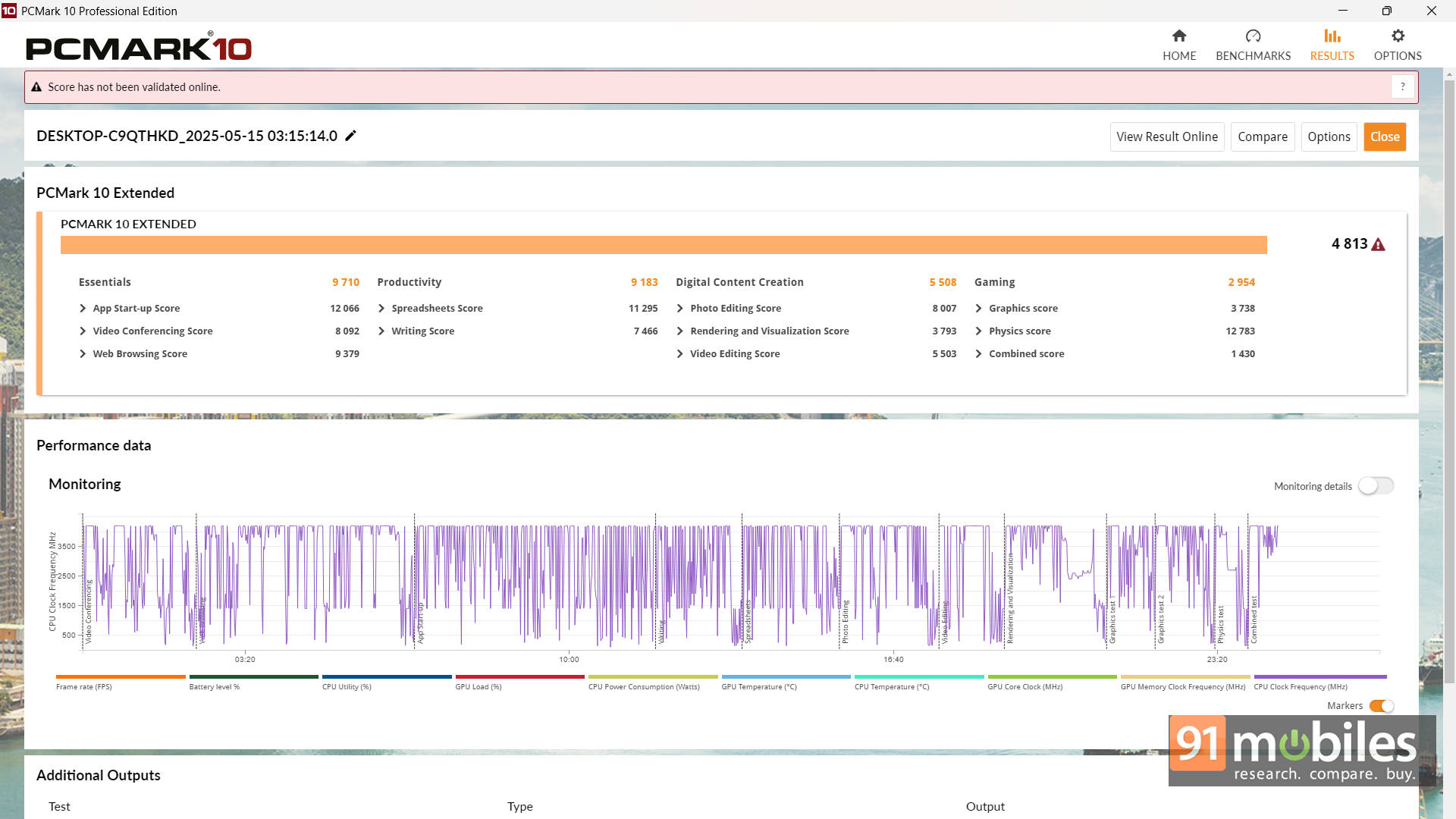The width and height of the screenshot is (1456, 819).
Task: Click the help question mark in warning banner
Action: click(x=1402, y=86)
